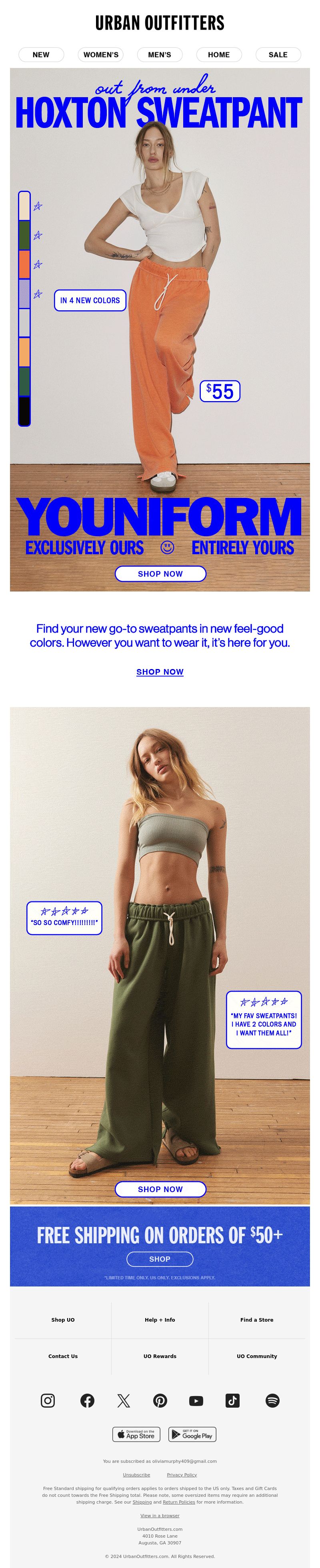
Task: Open the WOMEN'S navigation tab
Action: point(101,55)
